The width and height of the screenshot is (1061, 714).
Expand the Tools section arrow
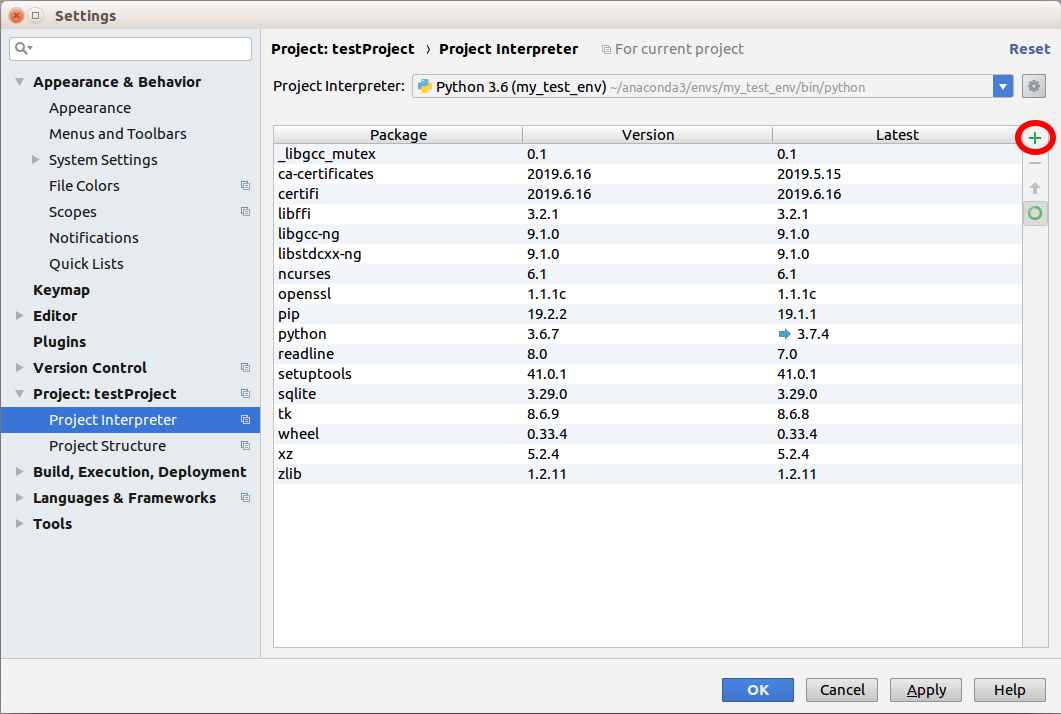coord(20,524)
